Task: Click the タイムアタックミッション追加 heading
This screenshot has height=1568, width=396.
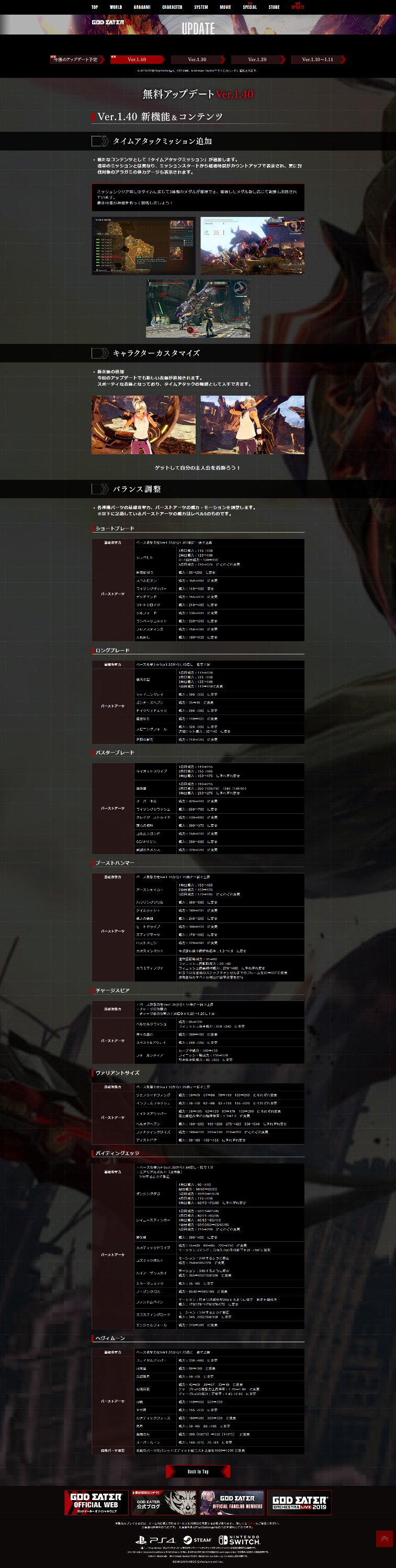Action: [162, 141]
